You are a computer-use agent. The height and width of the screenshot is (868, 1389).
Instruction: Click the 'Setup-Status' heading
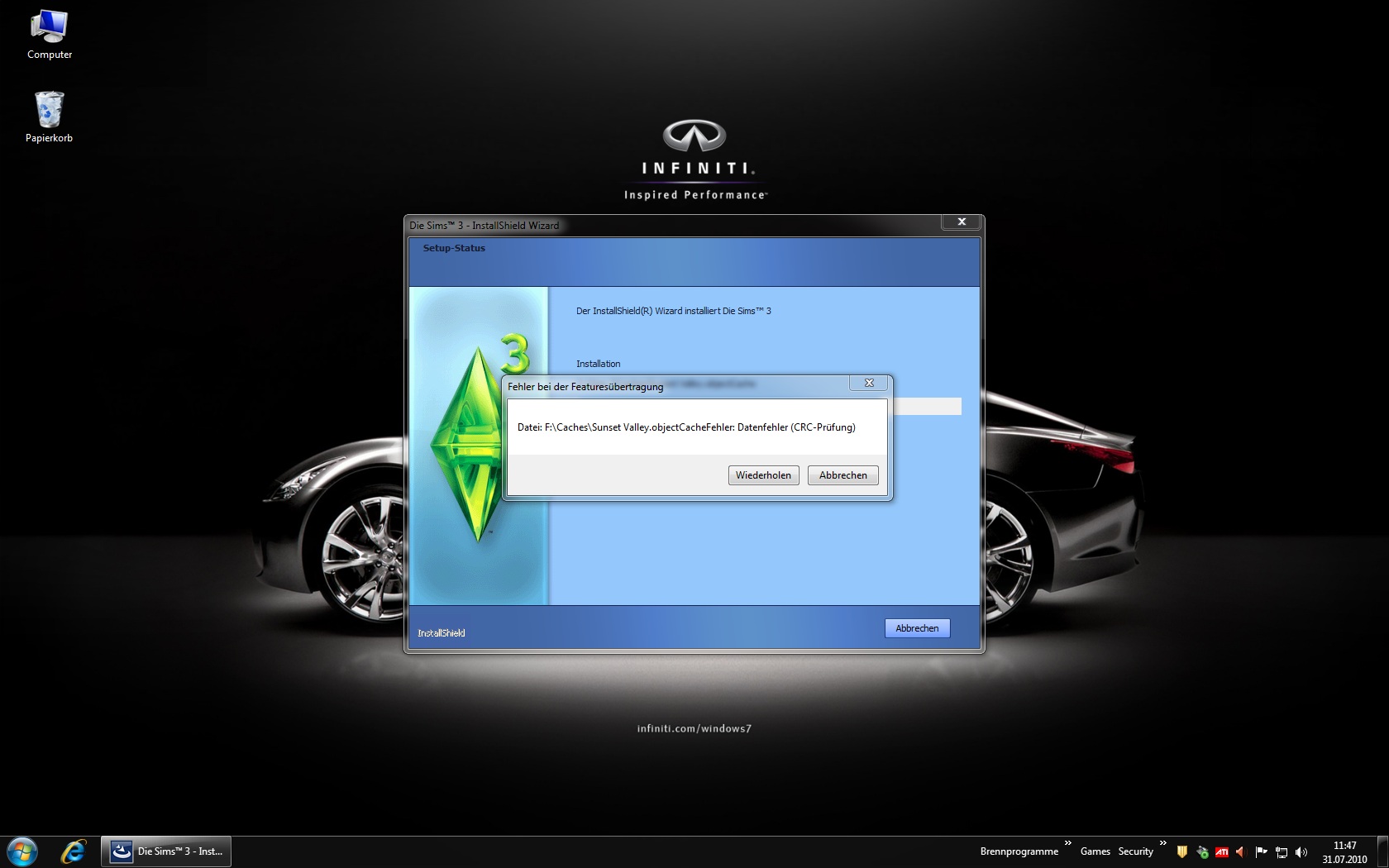tap(454, 248)
